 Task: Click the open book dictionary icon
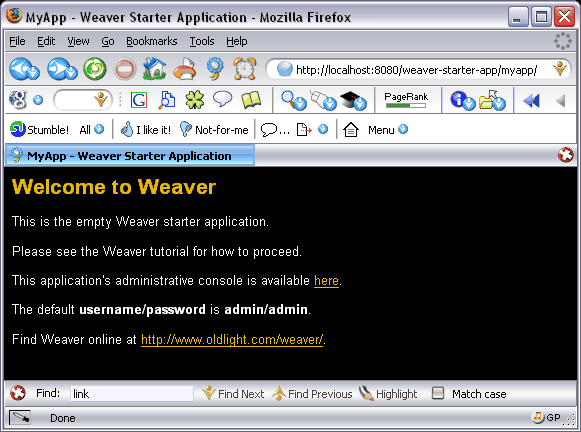[251, 100]
